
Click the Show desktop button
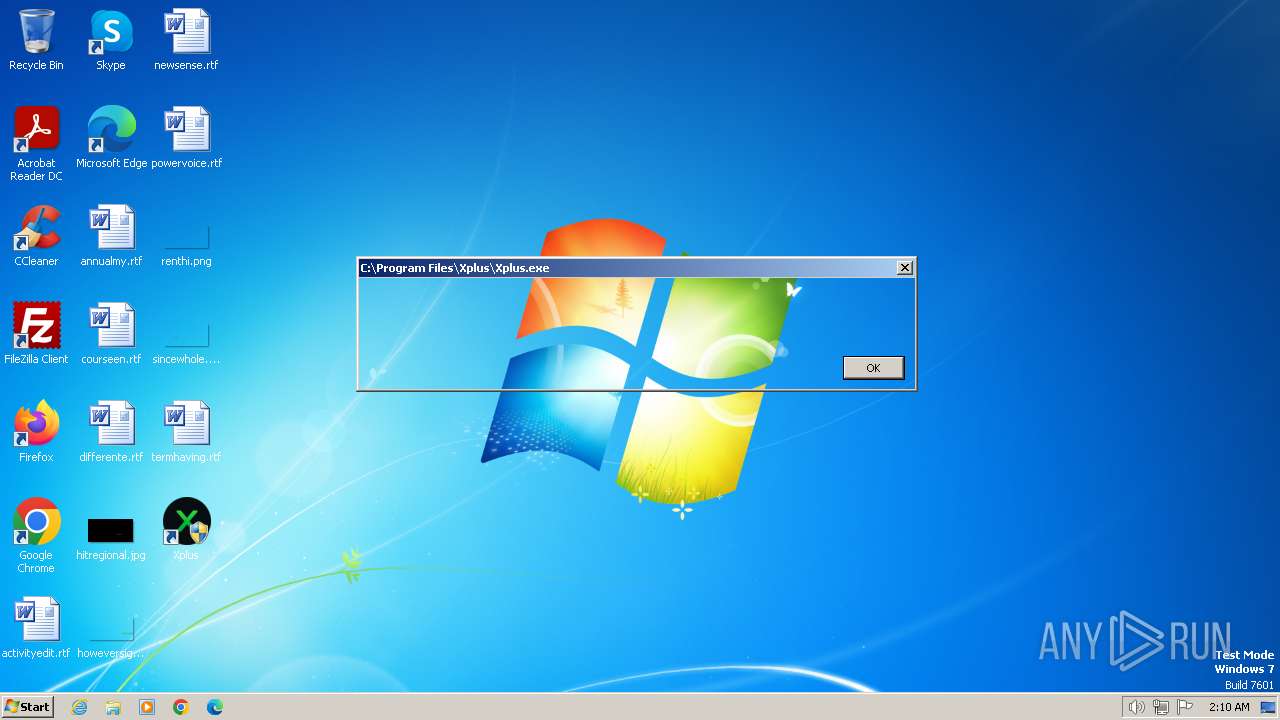click(1269, 707)
